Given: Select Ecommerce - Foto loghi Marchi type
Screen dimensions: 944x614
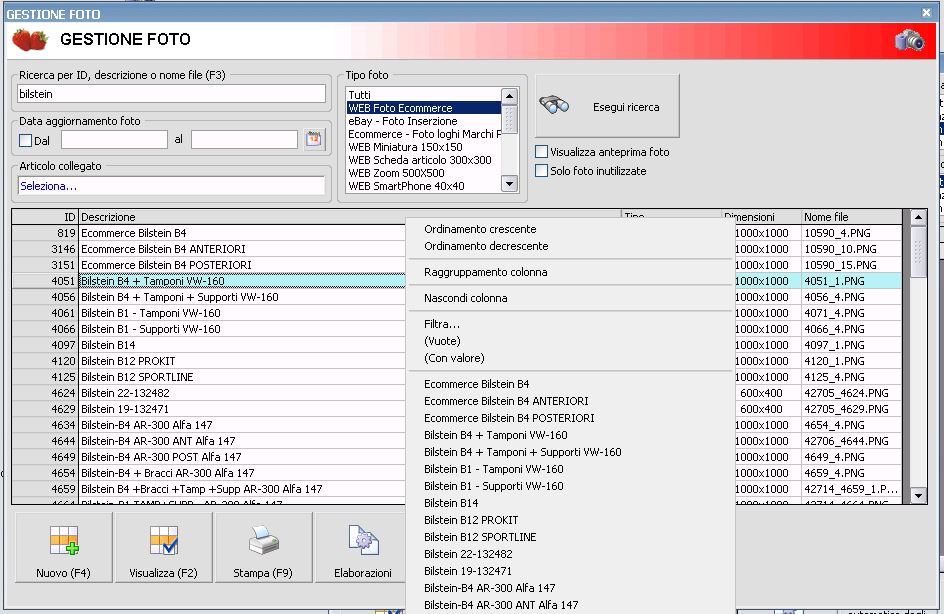Looking at the screenshot, I should pyautogui.click(x=424, y=134).
